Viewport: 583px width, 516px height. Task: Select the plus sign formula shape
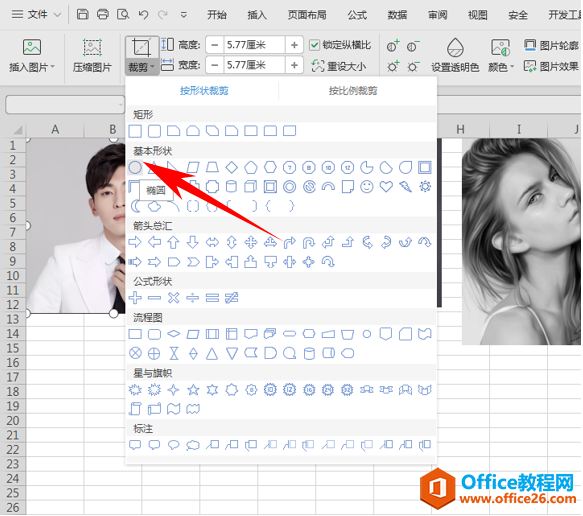[x=135, y=298]
